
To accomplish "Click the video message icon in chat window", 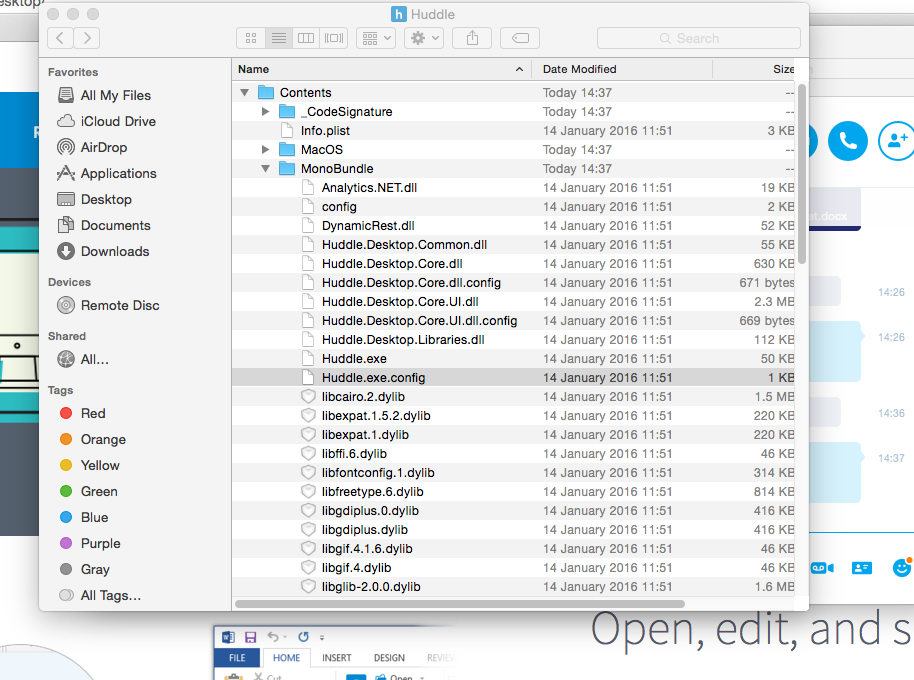I will point(822,568).
